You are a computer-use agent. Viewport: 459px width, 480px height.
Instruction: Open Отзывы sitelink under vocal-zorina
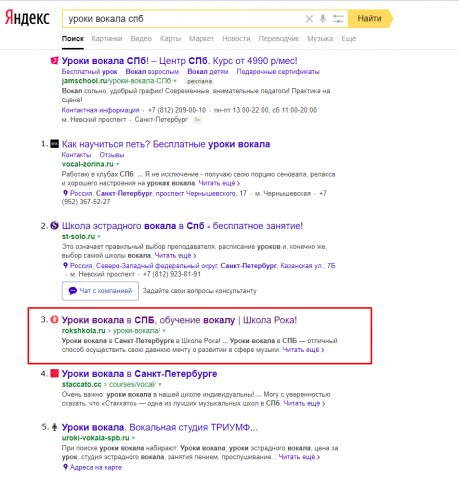112,155
